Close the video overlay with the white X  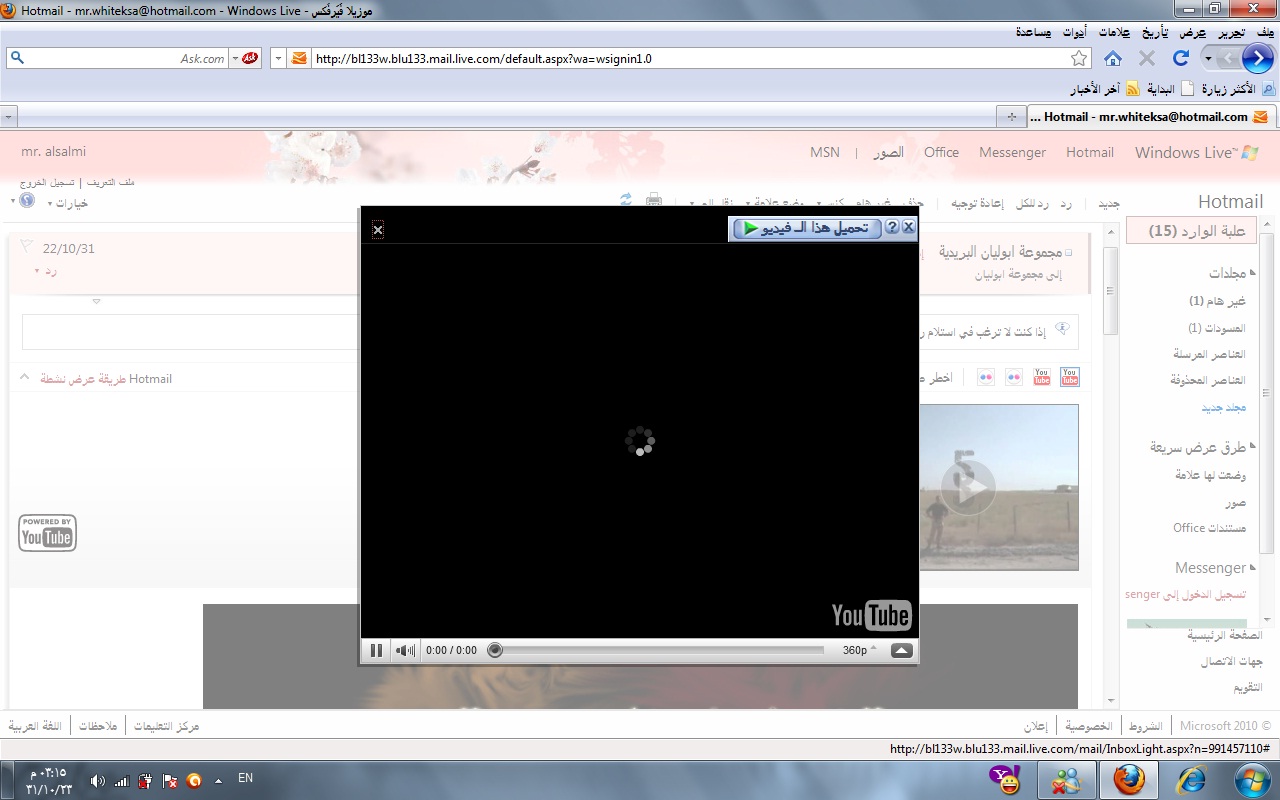(x=378, y=231)
